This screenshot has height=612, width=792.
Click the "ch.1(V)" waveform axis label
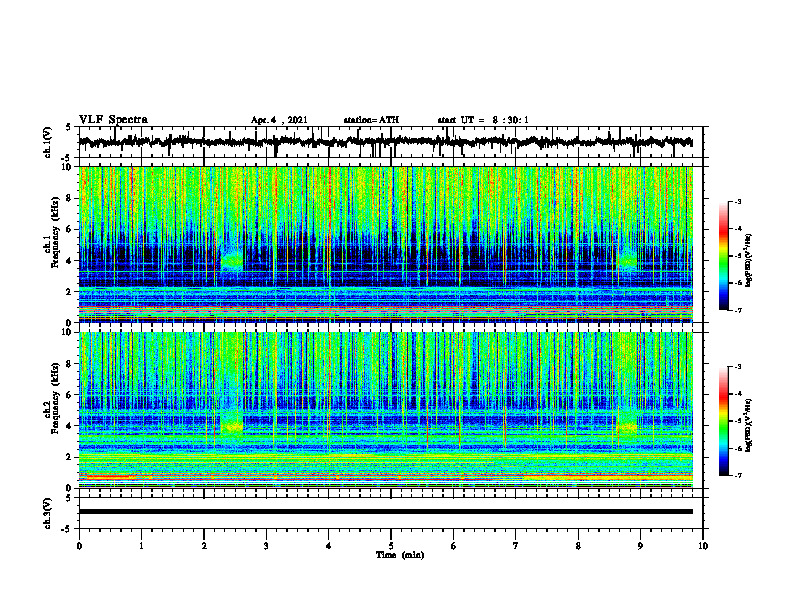coord(48,142)
